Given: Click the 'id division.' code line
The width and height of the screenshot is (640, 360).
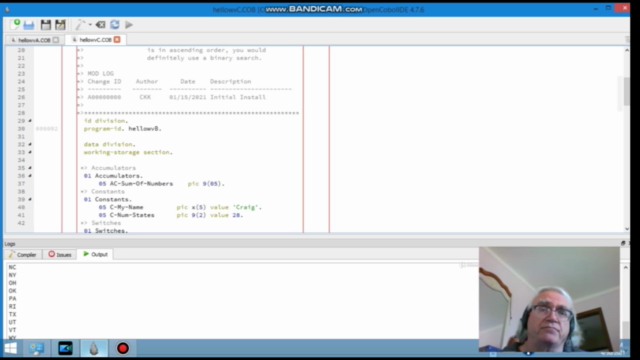Looking at the screenshot, I should [106, 121].
